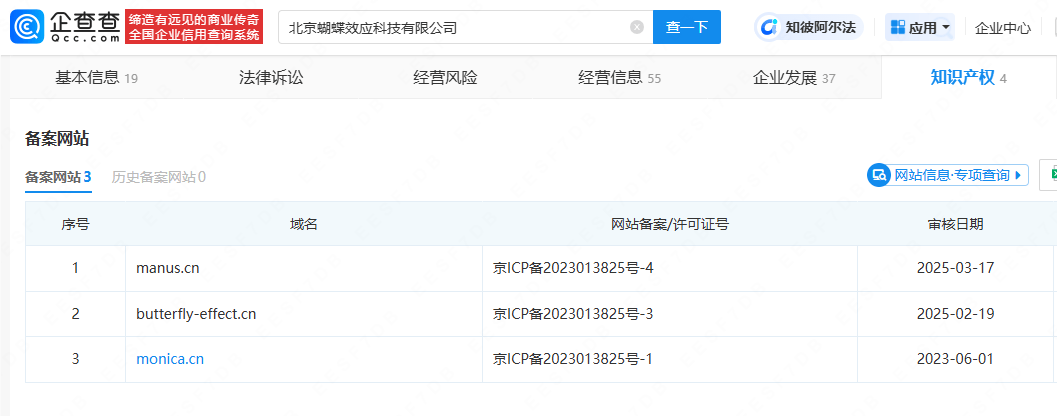Expand the 应用 dropdown arrow
Image resolution: width=1057 pixels, height=416 pixels.
[x=946, y=27]
